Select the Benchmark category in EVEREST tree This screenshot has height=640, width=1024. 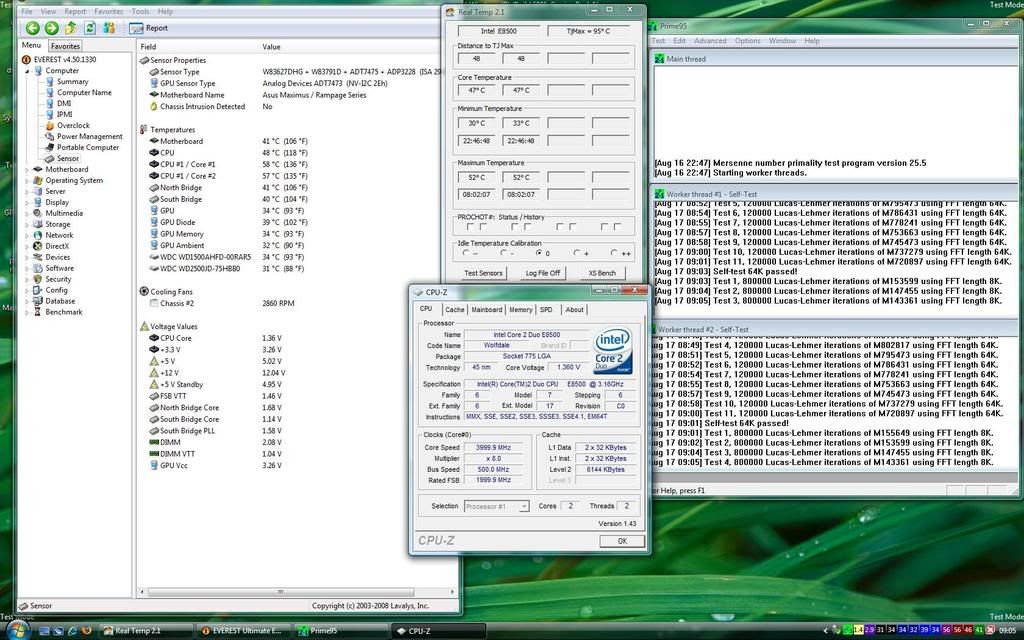58,312
